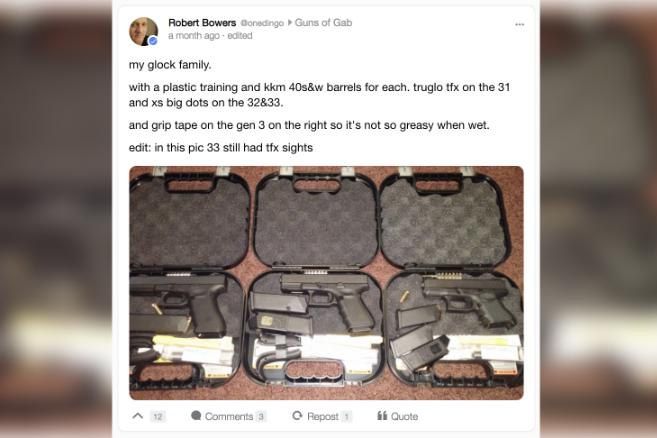Screen dimensions: 657x438
Task: Click the Quote button label
Action: click(x=404, y=416)
